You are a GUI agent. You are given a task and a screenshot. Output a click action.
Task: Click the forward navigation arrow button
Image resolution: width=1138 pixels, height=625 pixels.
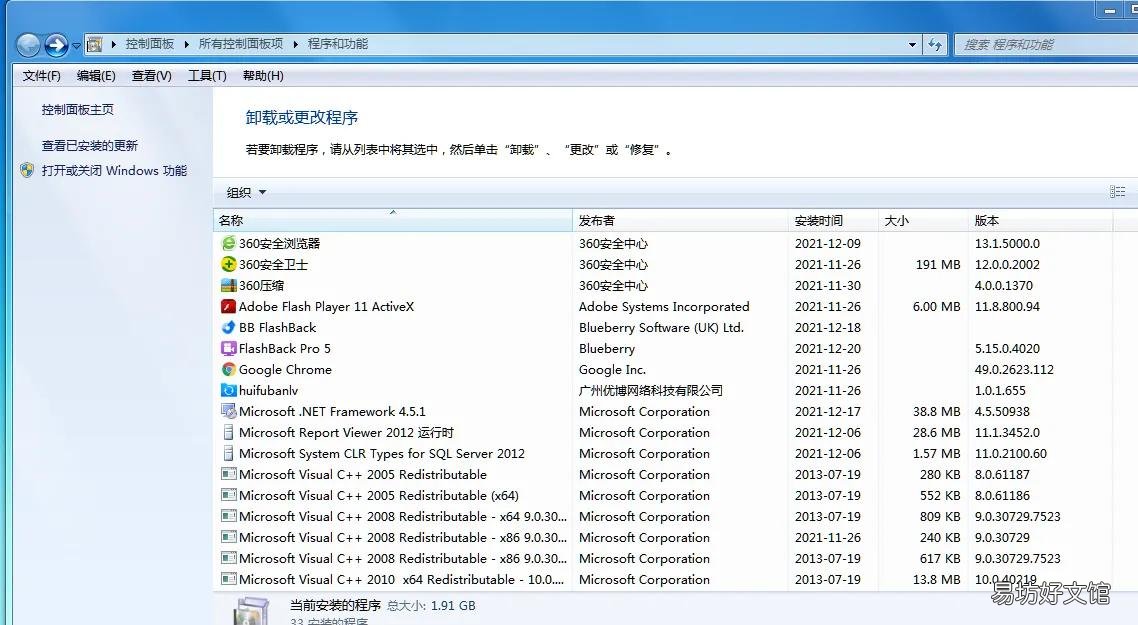point(56,45)
